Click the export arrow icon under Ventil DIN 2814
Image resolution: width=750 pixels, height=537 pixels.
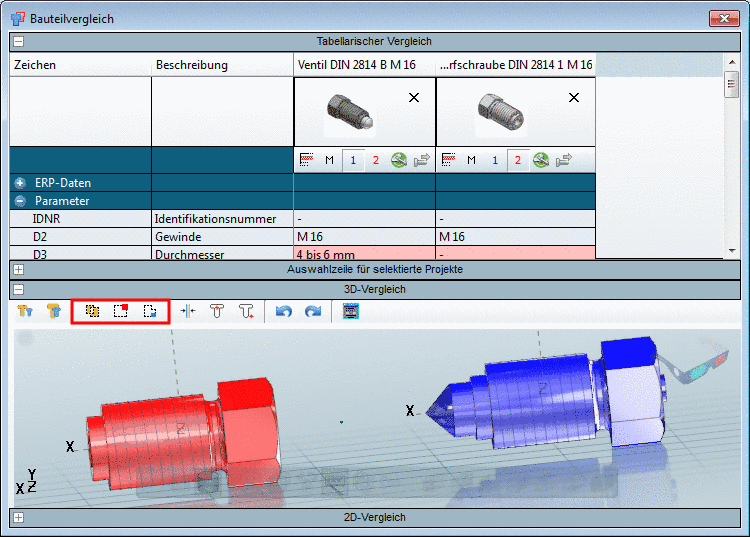(x=421, y=160)
